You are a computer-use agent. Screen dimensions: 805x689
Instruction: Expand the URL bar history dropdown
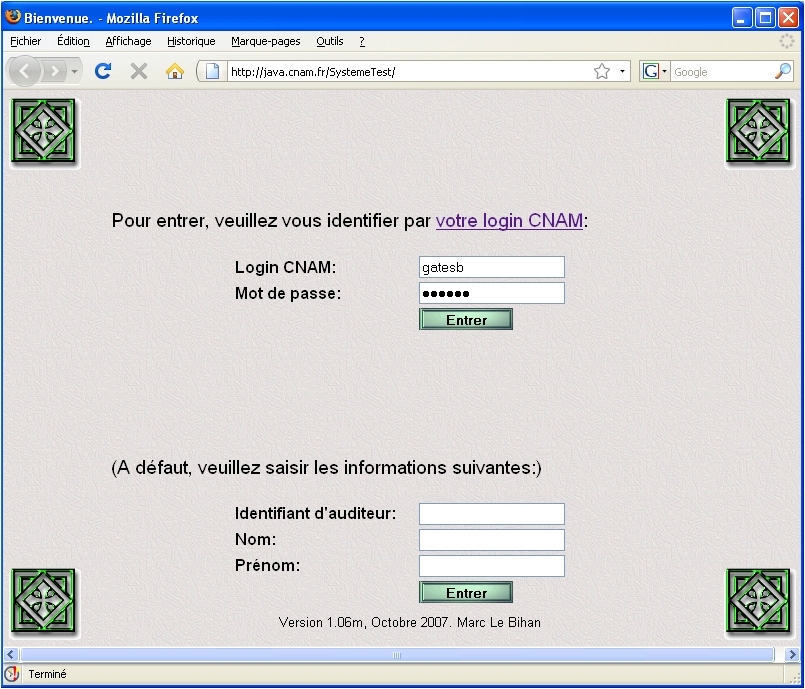pos(623,71)
